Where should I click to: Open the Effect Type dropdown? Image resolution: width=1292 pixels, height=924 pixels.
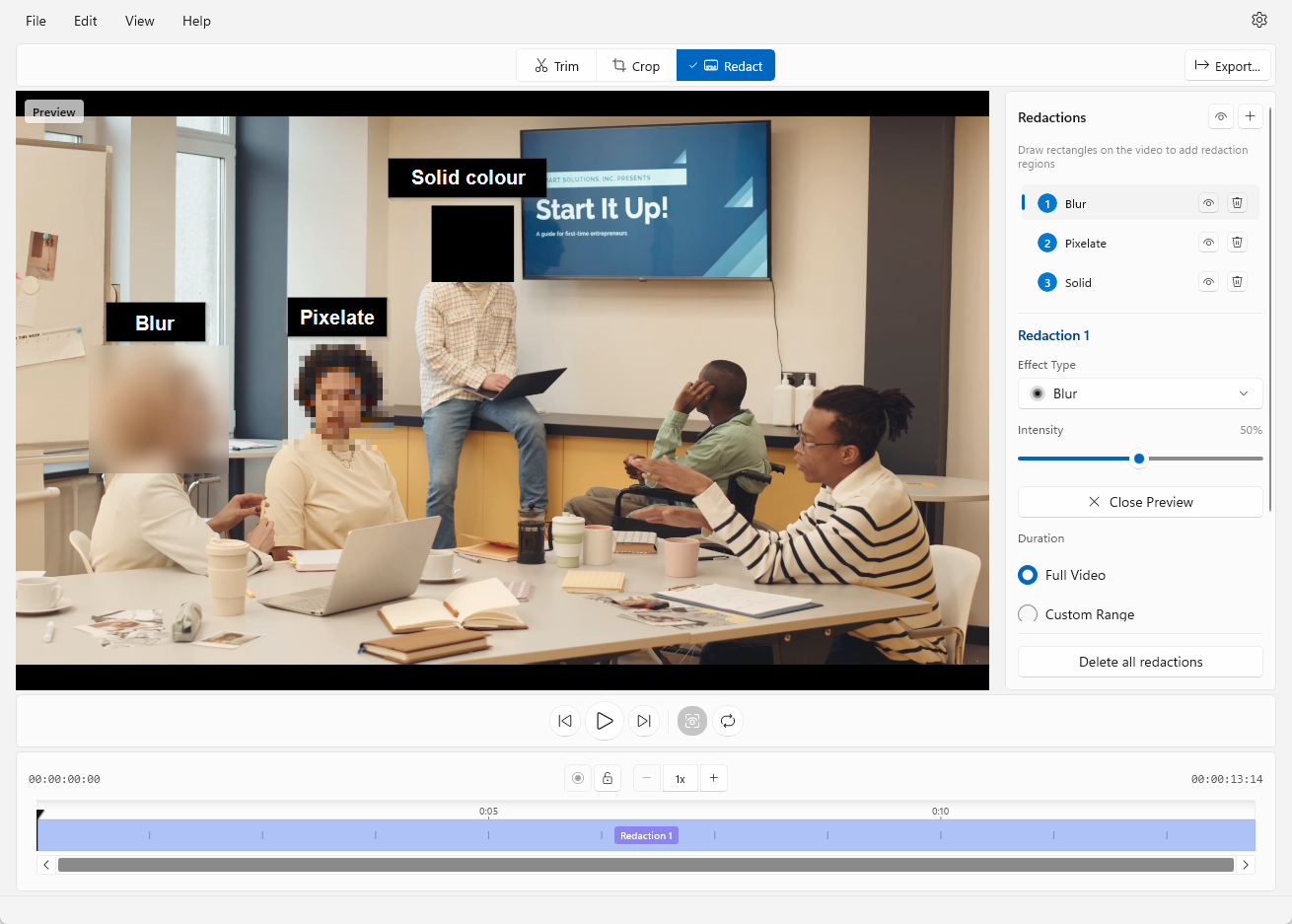pos(1140,393)
